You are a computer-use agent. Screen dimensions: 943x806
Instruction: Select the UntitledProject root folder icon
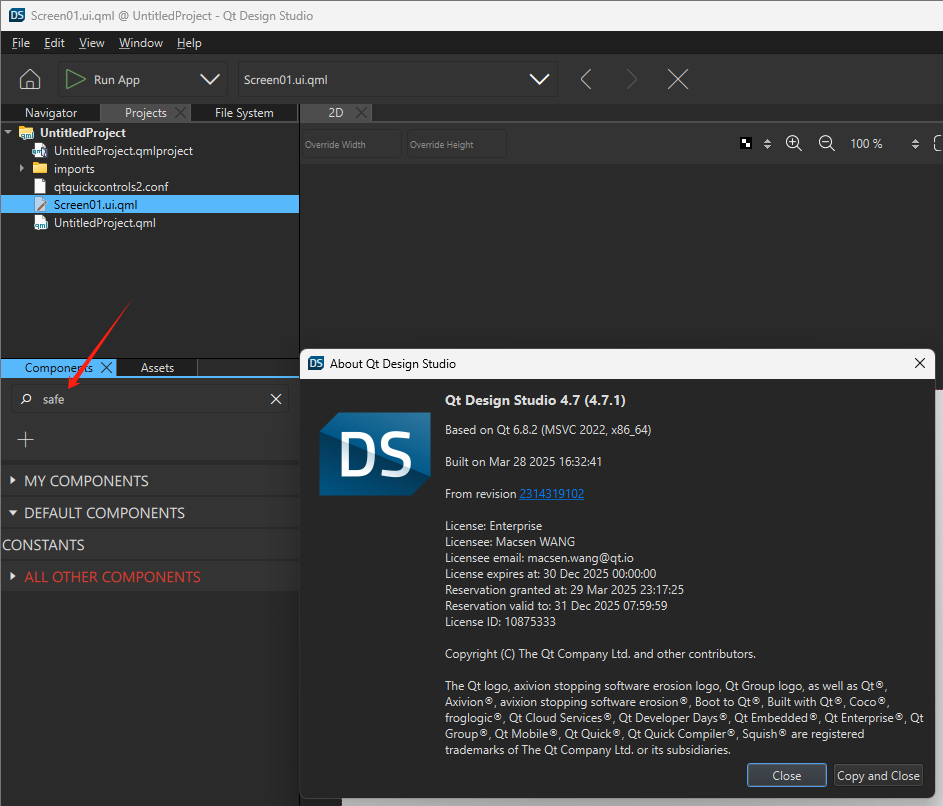[x=26, y=133]
